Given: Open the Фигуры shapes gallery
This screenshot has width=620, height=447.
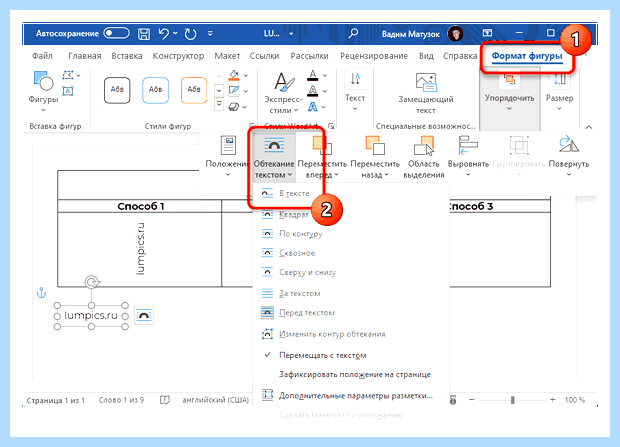Looking at the screenshot, I should click(43, 91).
